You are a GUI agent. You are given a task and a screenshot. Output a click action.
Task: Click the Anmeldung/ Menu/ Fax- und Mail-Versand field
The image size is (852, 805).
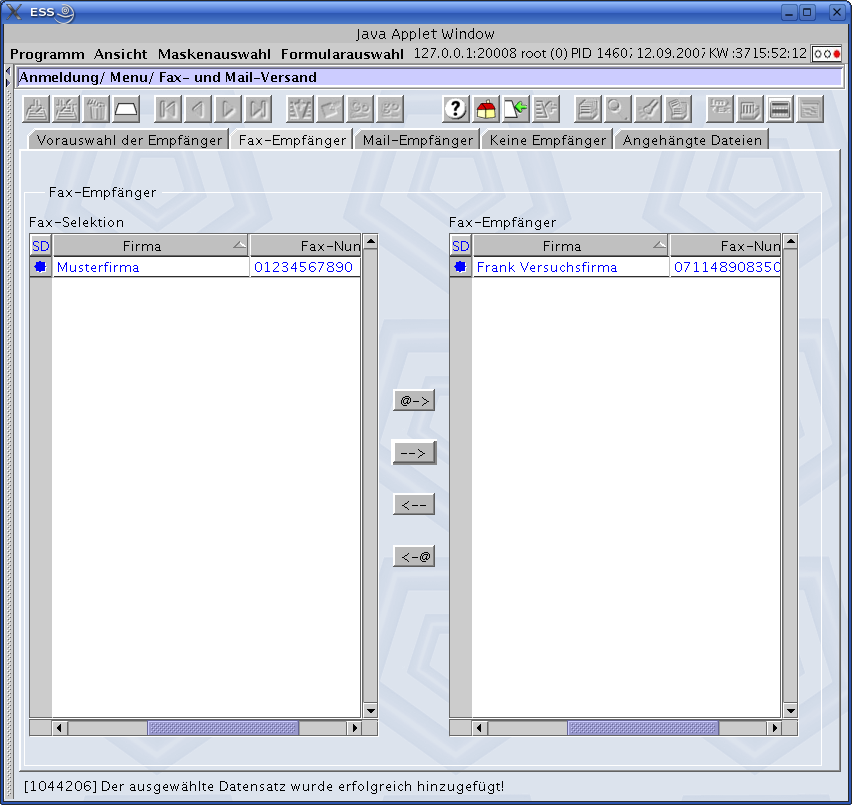point(429,77)
